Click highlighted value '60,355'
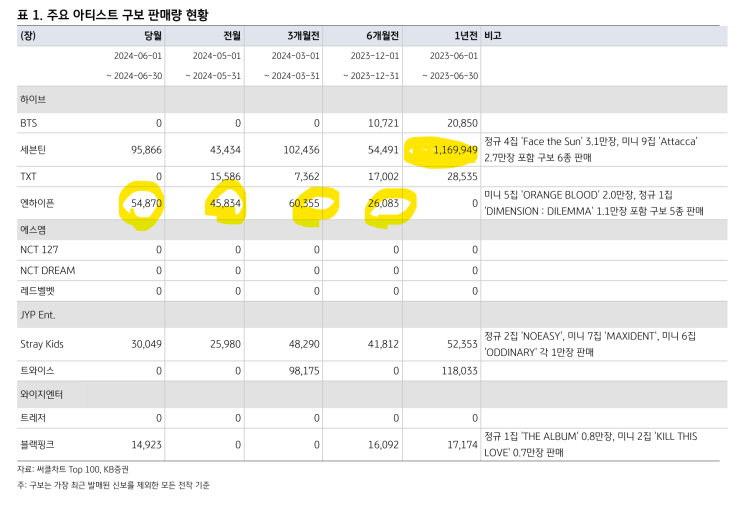743x513 pixels. point(304,203)
